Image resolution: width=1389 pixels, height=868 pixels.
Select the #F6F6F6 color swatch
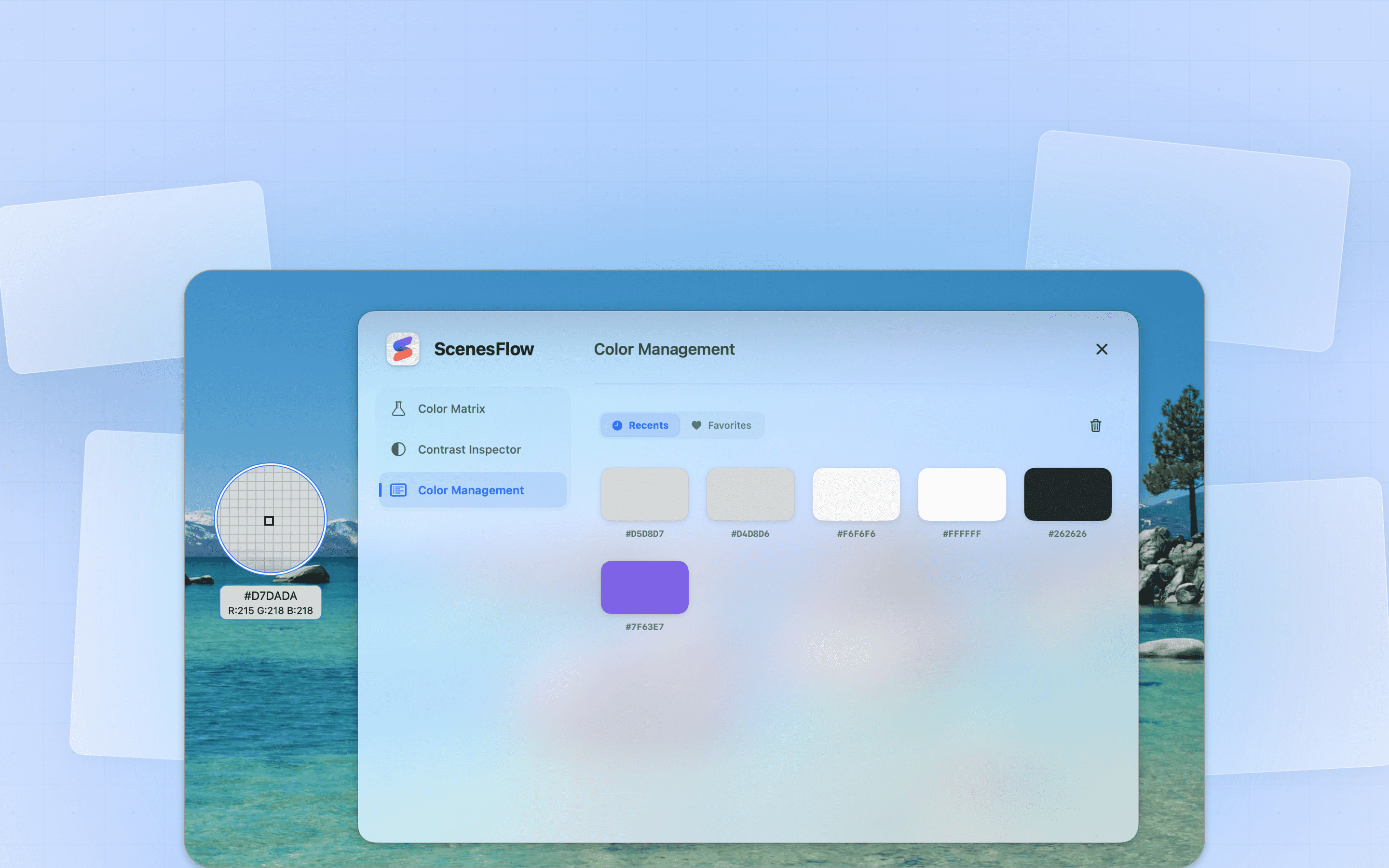[x=856, y=494]
